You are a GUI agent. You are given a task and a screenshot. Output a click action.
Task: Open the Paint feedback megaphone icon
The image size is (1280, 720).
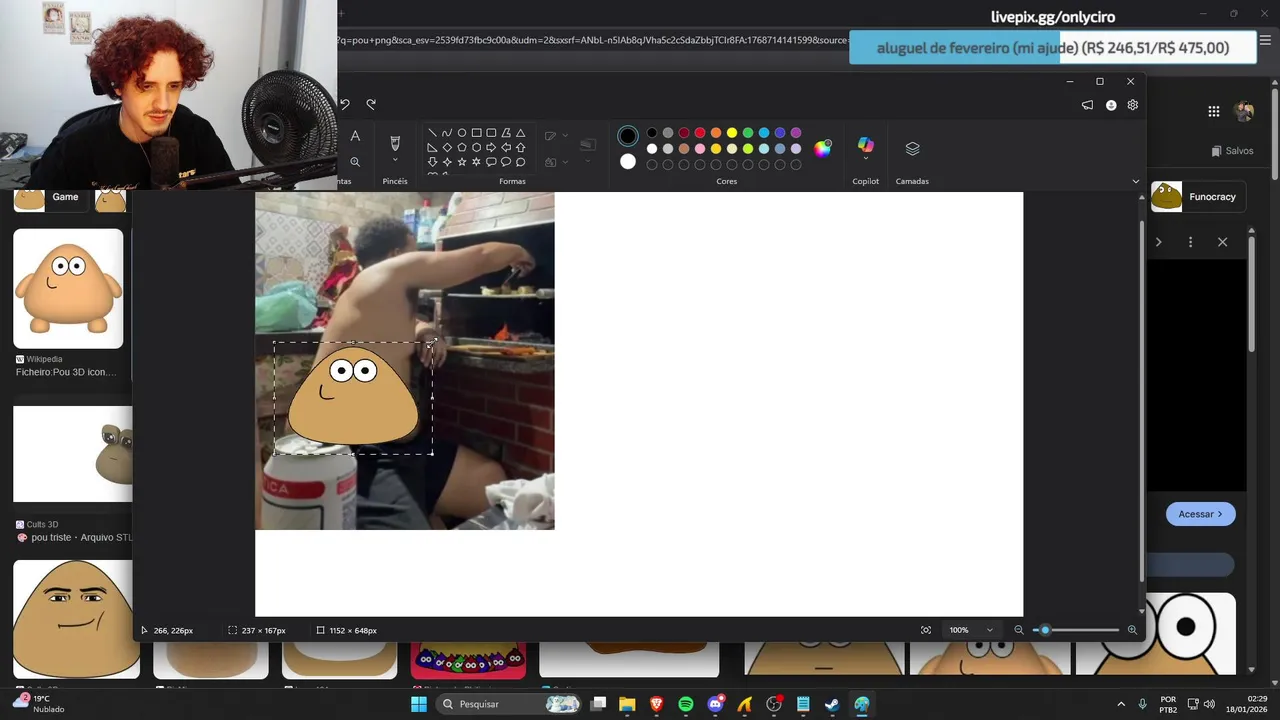click(1088, 105)
